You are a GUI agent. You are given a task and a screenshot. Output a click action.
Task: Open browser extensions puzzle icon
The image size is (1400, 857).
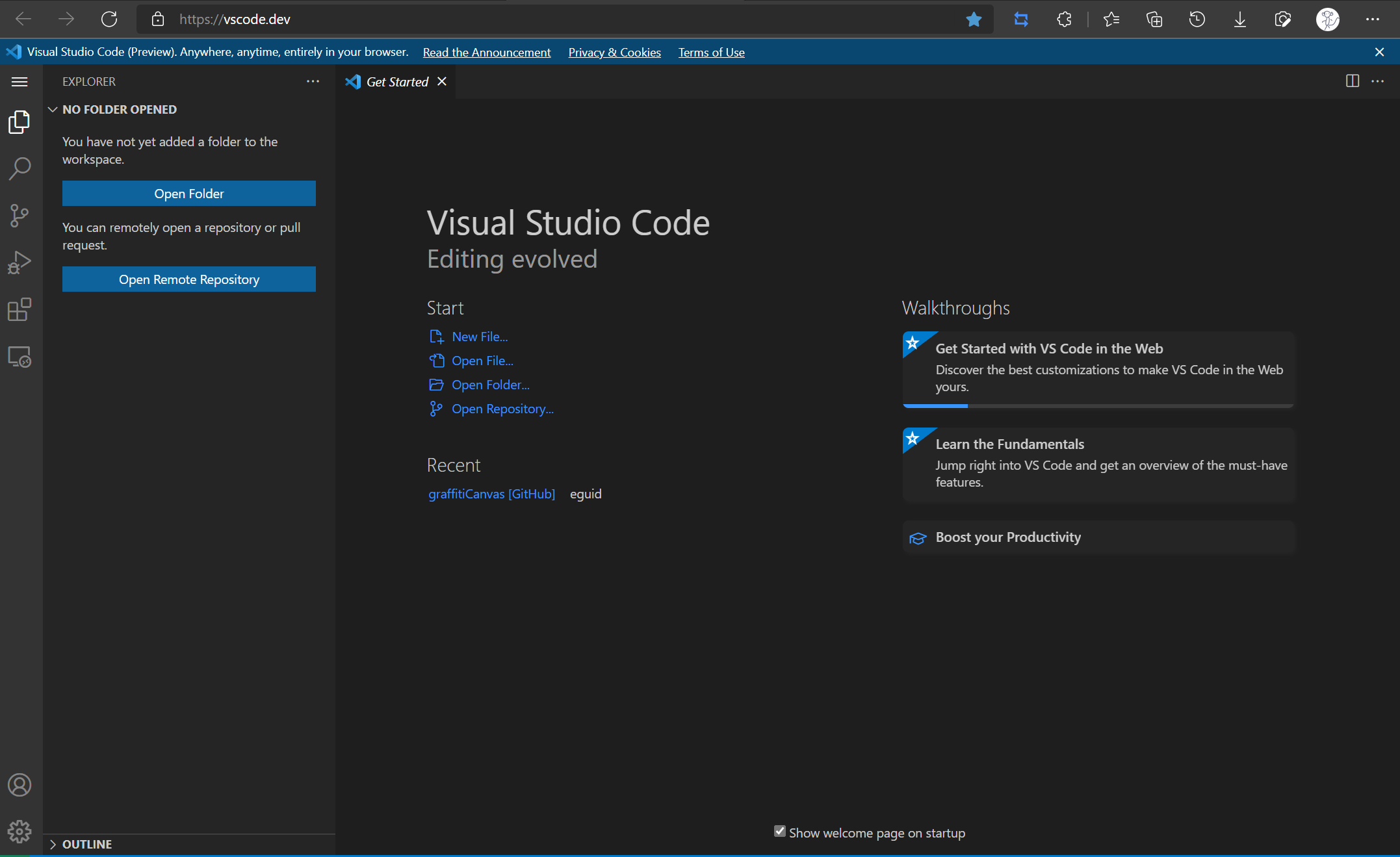click(1064, 19)
